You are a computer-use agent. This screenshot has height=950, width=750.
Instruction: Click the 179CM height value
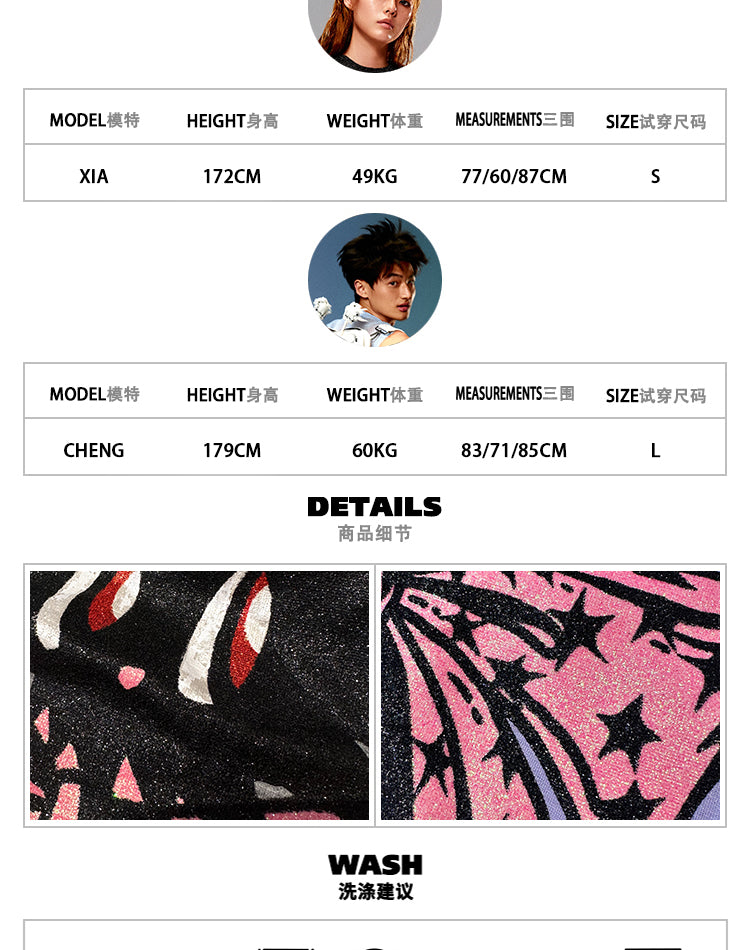point(232,450)
